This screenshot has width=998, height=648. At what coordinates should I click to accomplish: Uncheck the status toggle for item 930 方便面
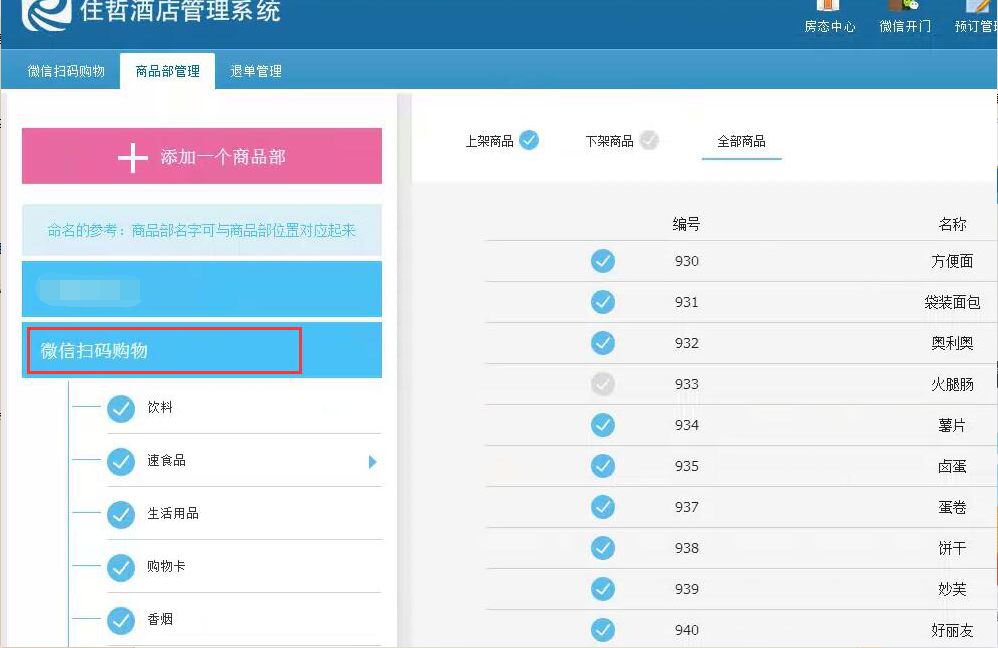point(603,261)
